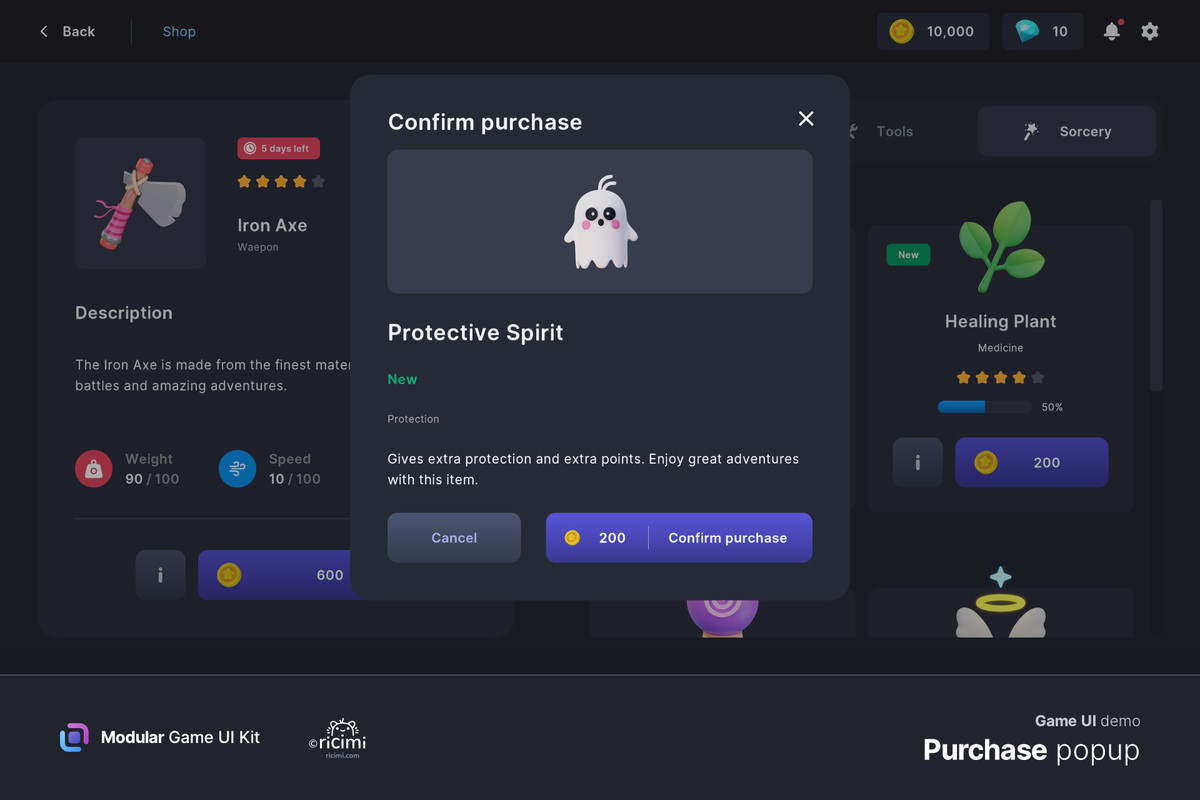This screenshot has height=800, width=1200.
Task: Cancel the purchase
Action: click(x=454, y=538)
